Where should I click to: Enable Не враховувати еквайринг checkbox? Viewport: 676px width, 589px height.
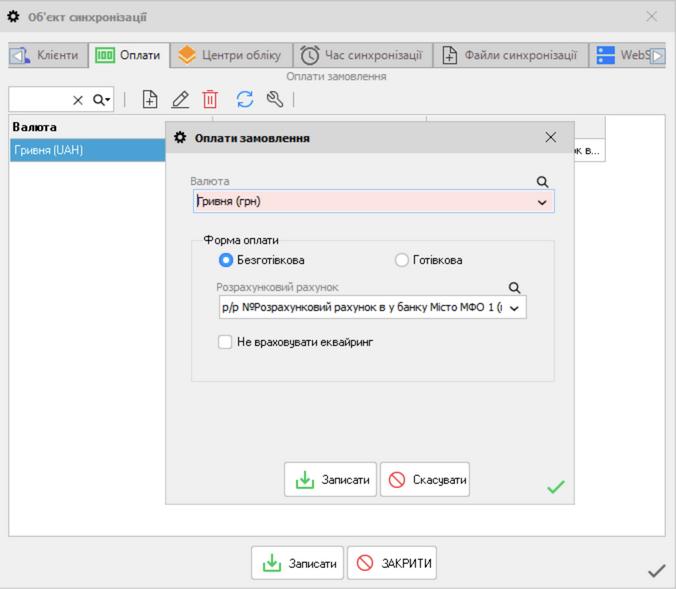tap(225, 342)
